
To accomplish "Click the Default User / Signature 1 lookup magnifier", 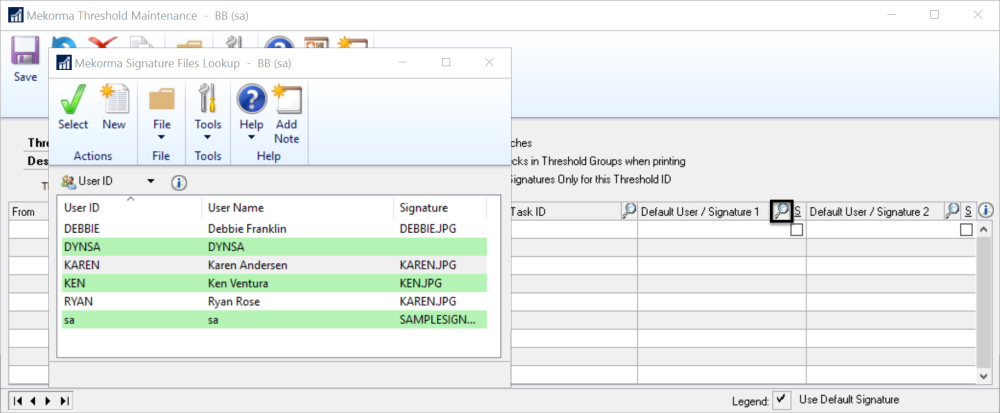I will click(x=781, y=211).
